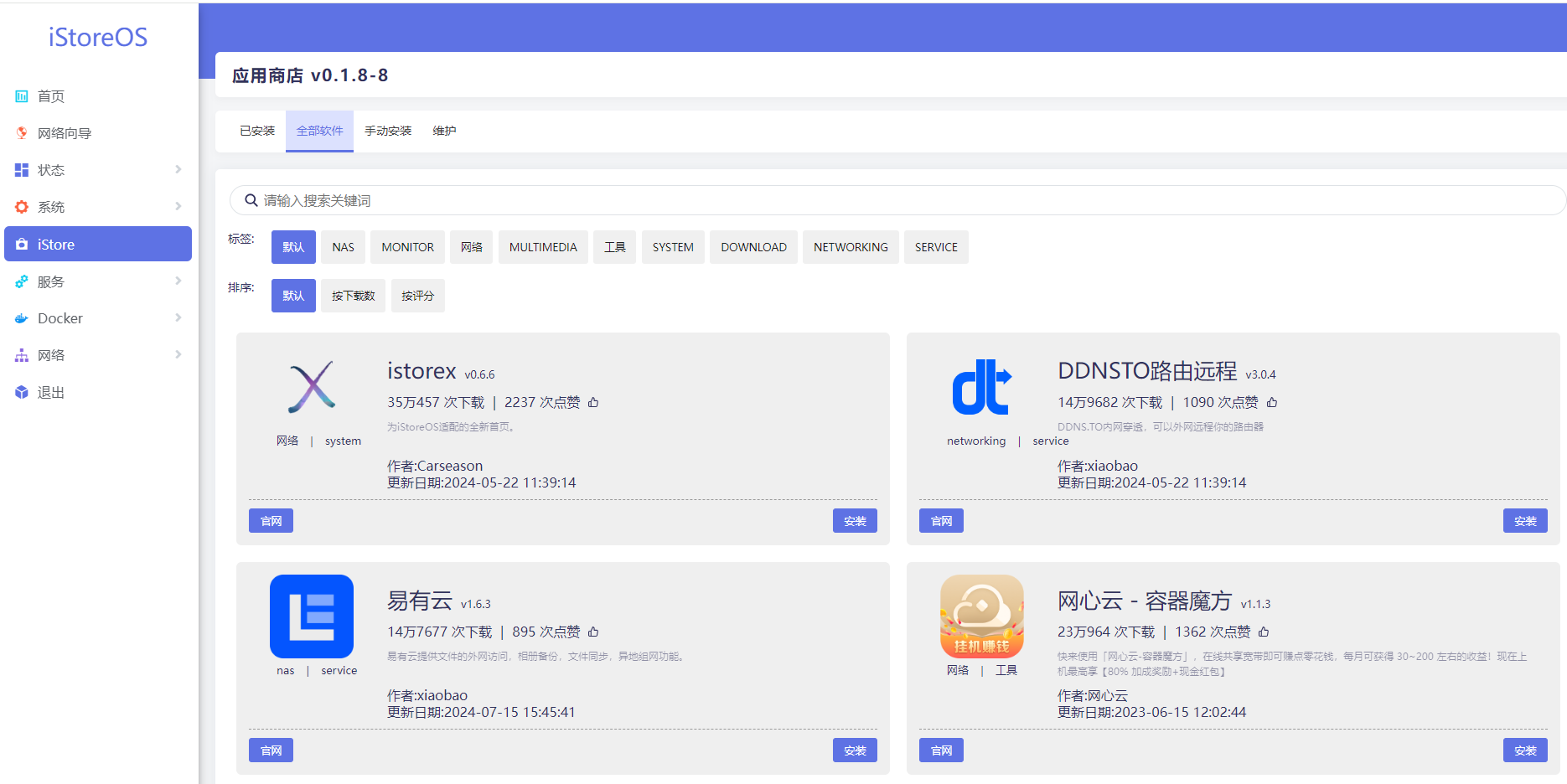1567x784 pixels.
Task: Click the 易有云 blue app icon
Action: click(x=312, y=616)
